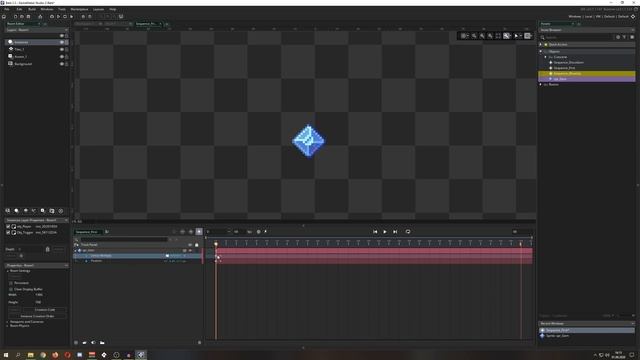
Task: Open the Tools menu
Action: coord(62,9)
